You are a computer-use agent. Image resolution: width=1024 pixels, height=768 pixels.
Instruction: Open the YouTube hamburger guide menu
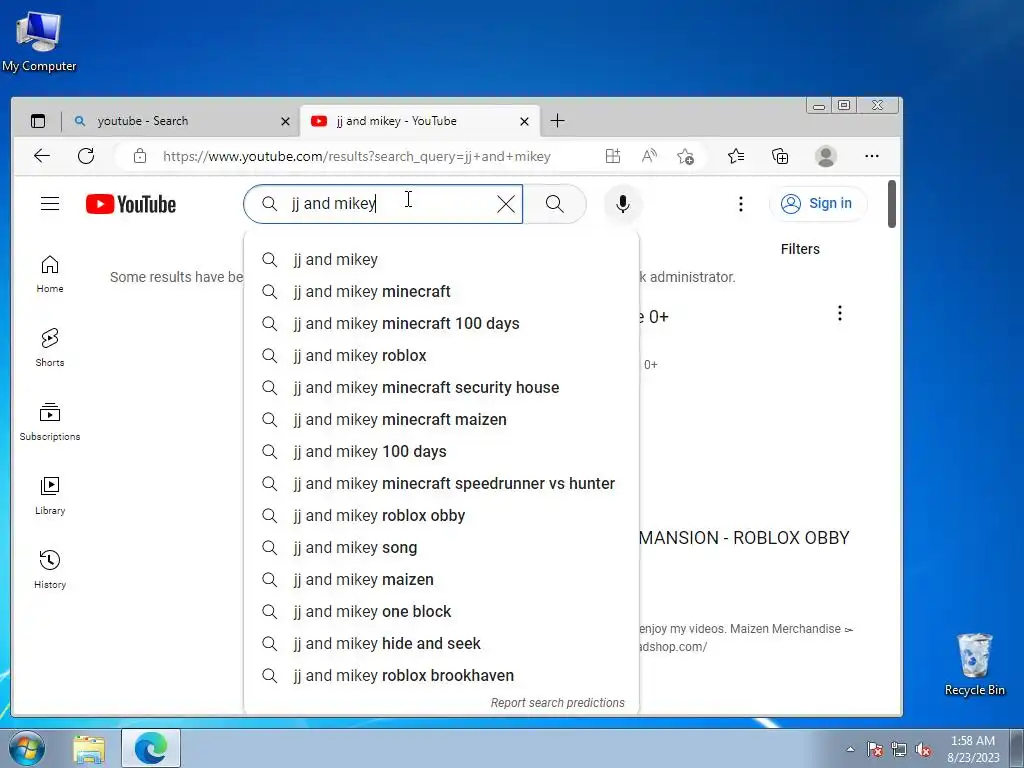tap(50, 204)
